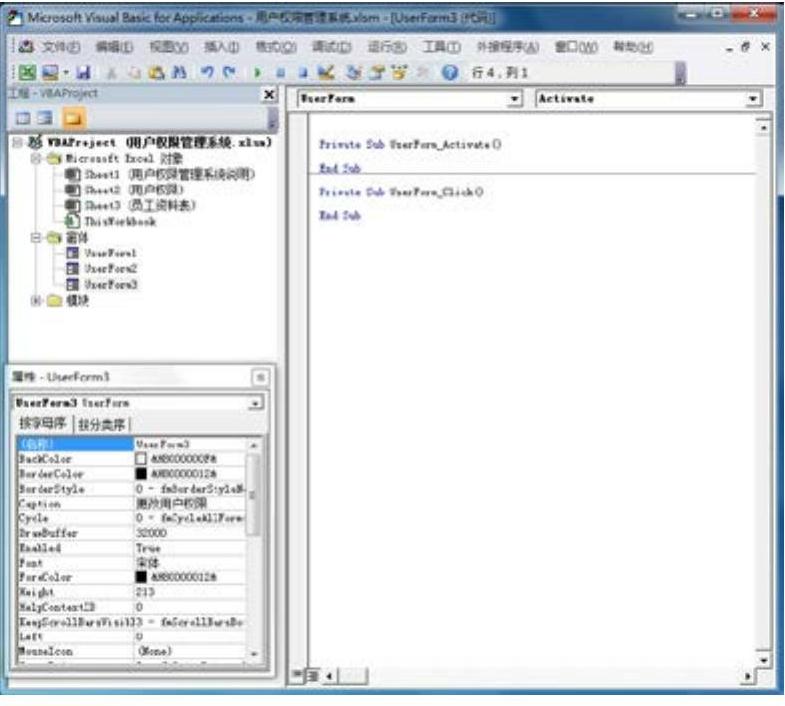Click the Height property value 213
This screenshot has width=785, height=706.
coord(190,592)
